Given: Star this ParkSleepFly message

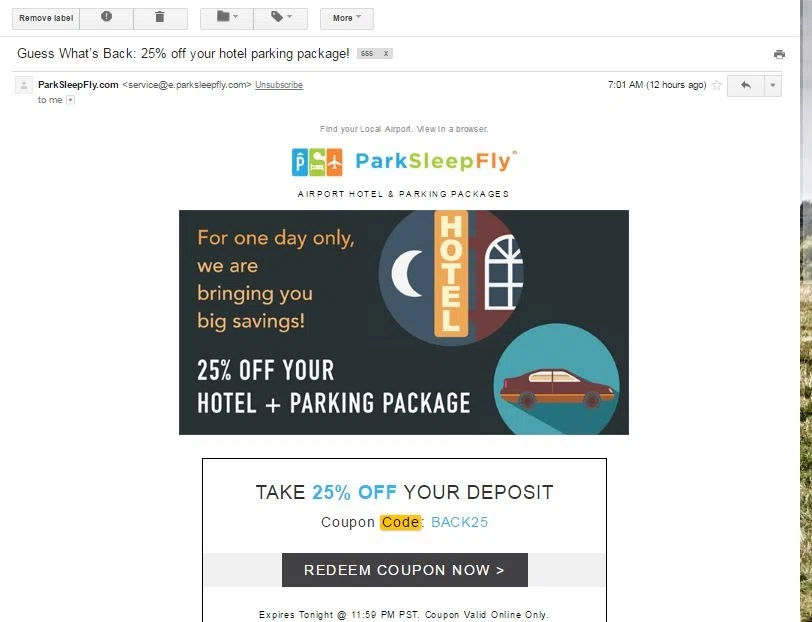Looking at the screenshot, I should pyautogui.click(x=717, y=85).
